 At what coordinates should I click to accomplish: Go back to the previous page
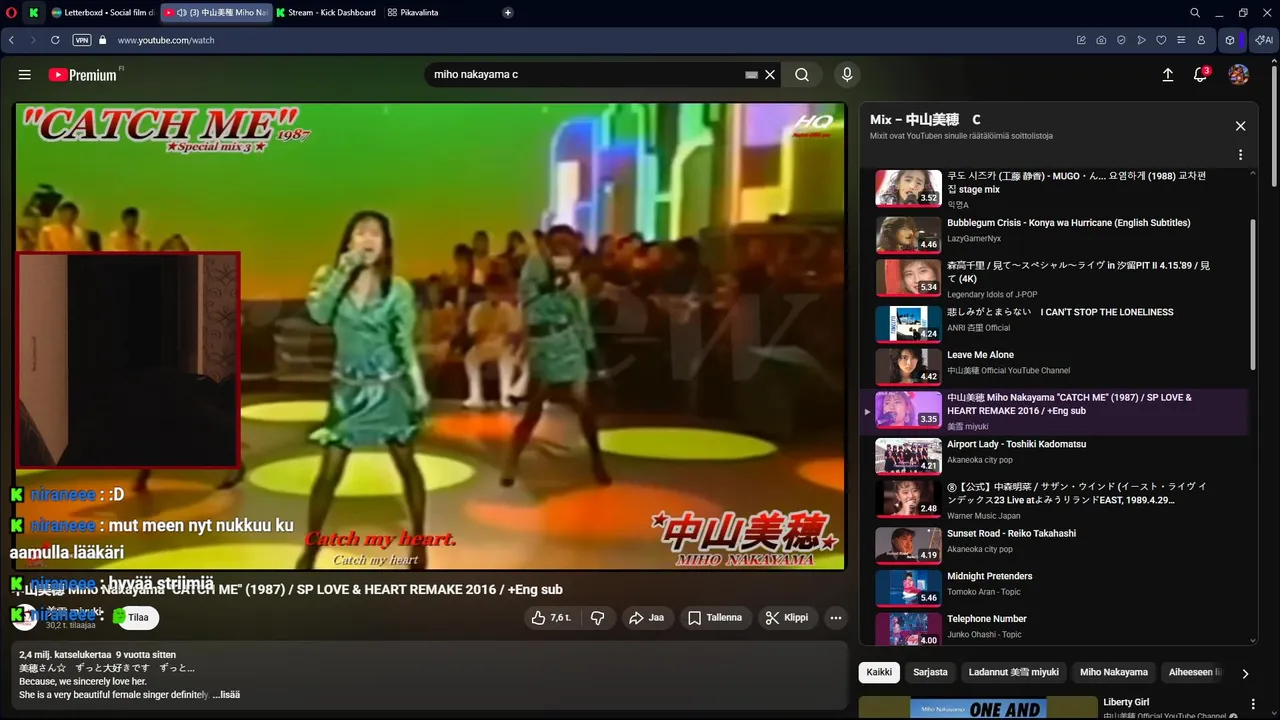11,40
